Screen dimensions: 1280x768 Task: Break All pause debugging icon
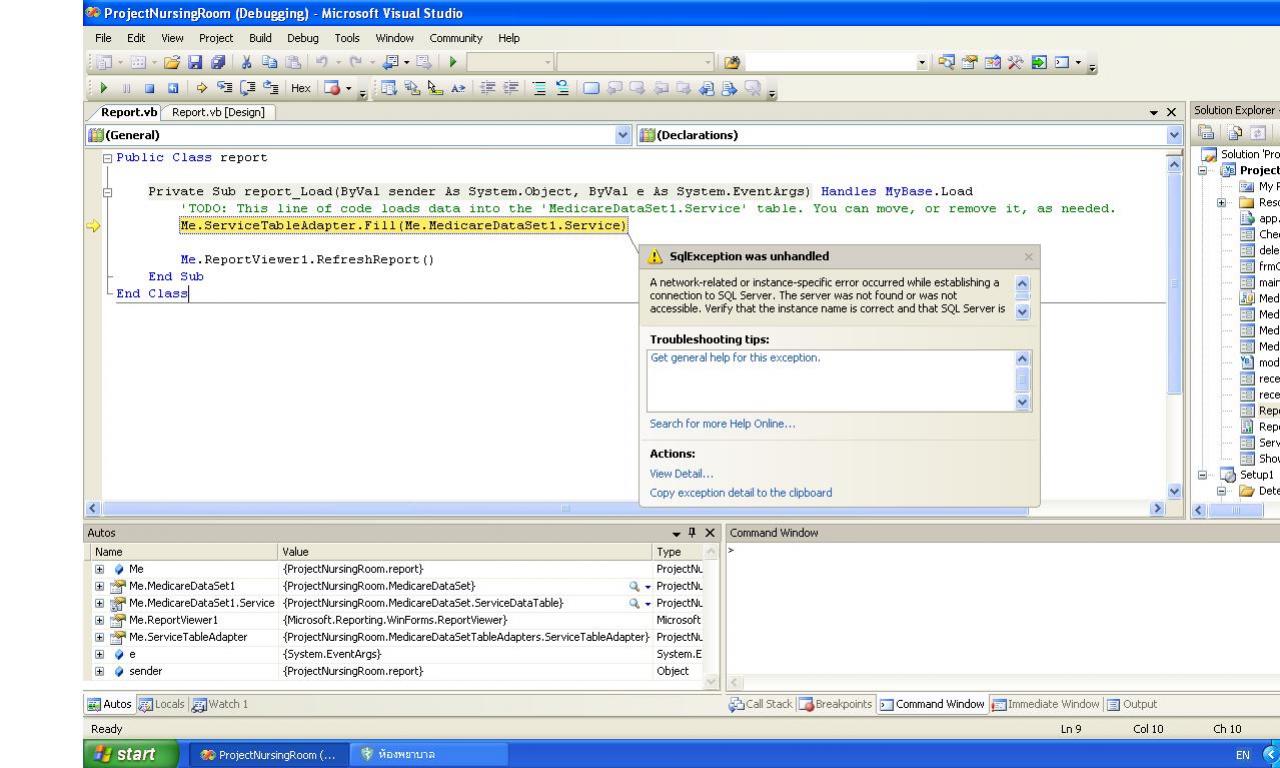pos(126,87)
